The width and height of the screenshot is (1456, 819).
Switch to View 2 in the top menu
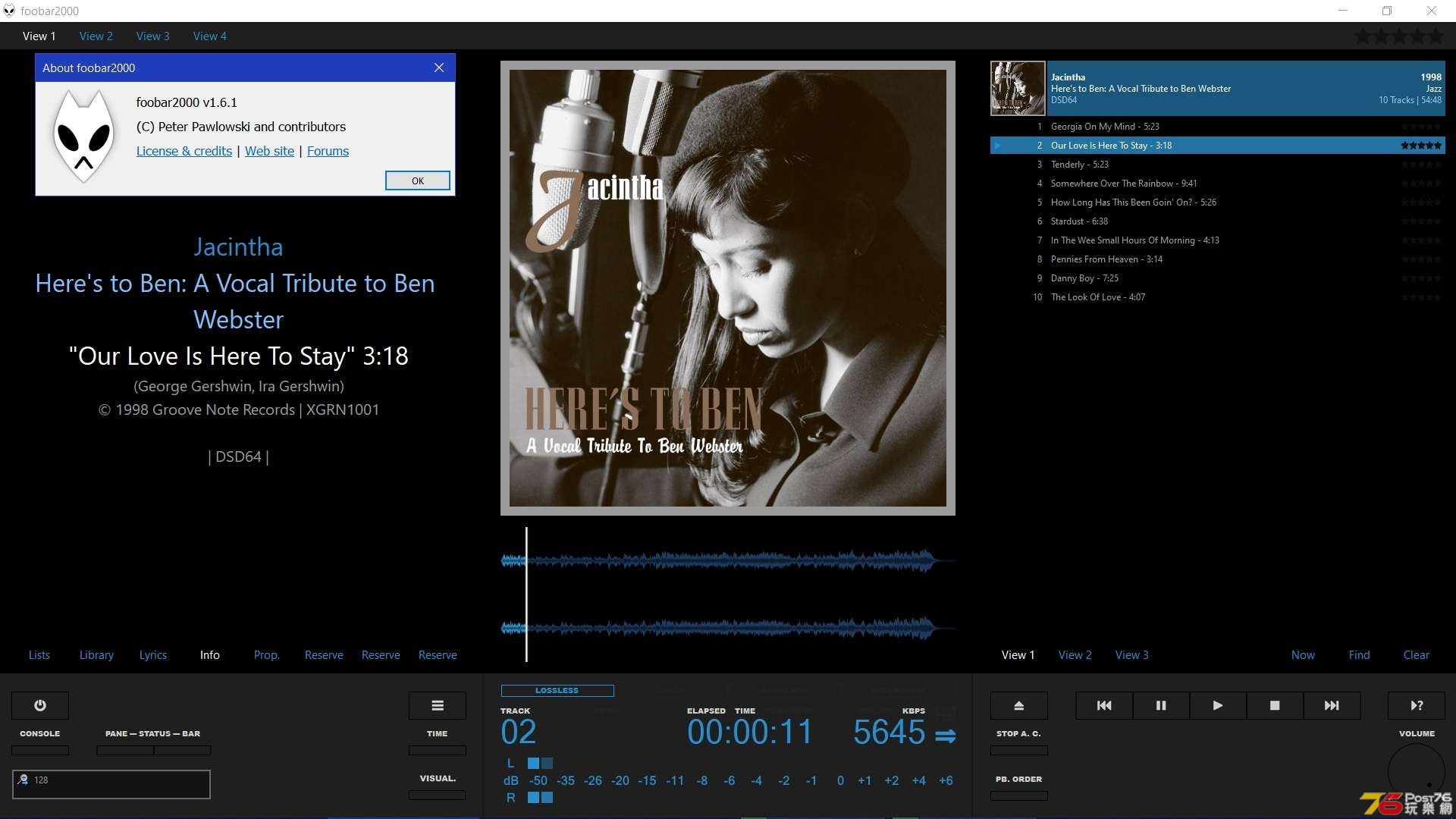(96, 36)
